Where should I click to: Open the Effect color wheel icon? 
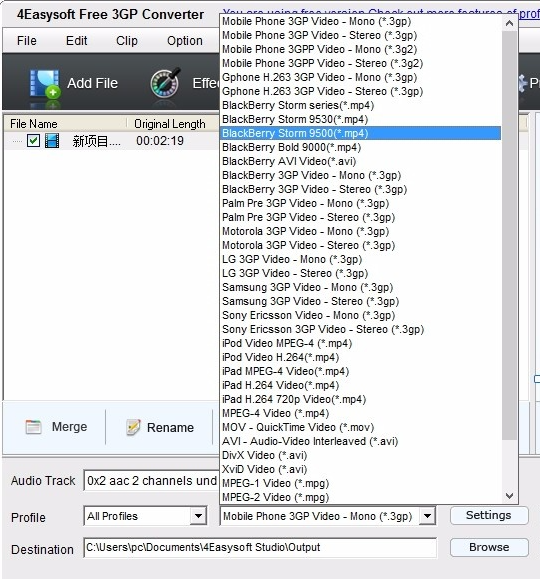pos(165,83)
